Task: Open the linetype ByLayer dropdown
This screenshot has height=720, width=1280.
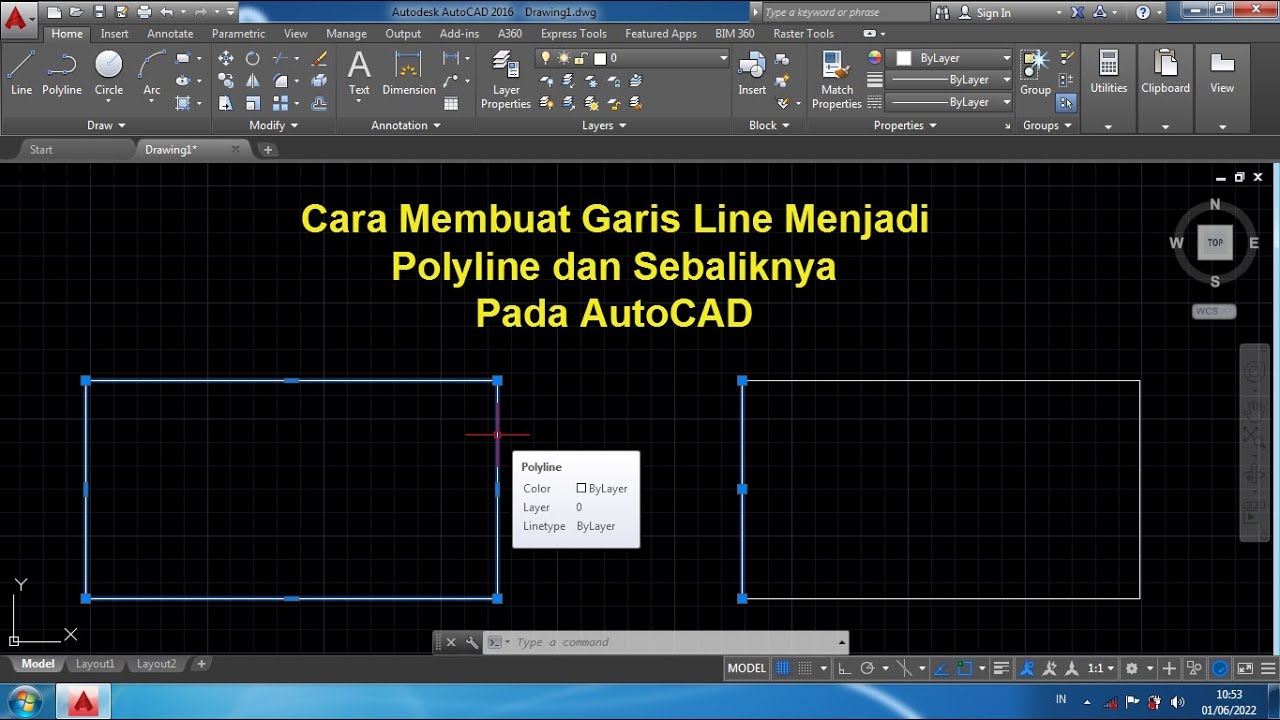Action: [950, 102]
